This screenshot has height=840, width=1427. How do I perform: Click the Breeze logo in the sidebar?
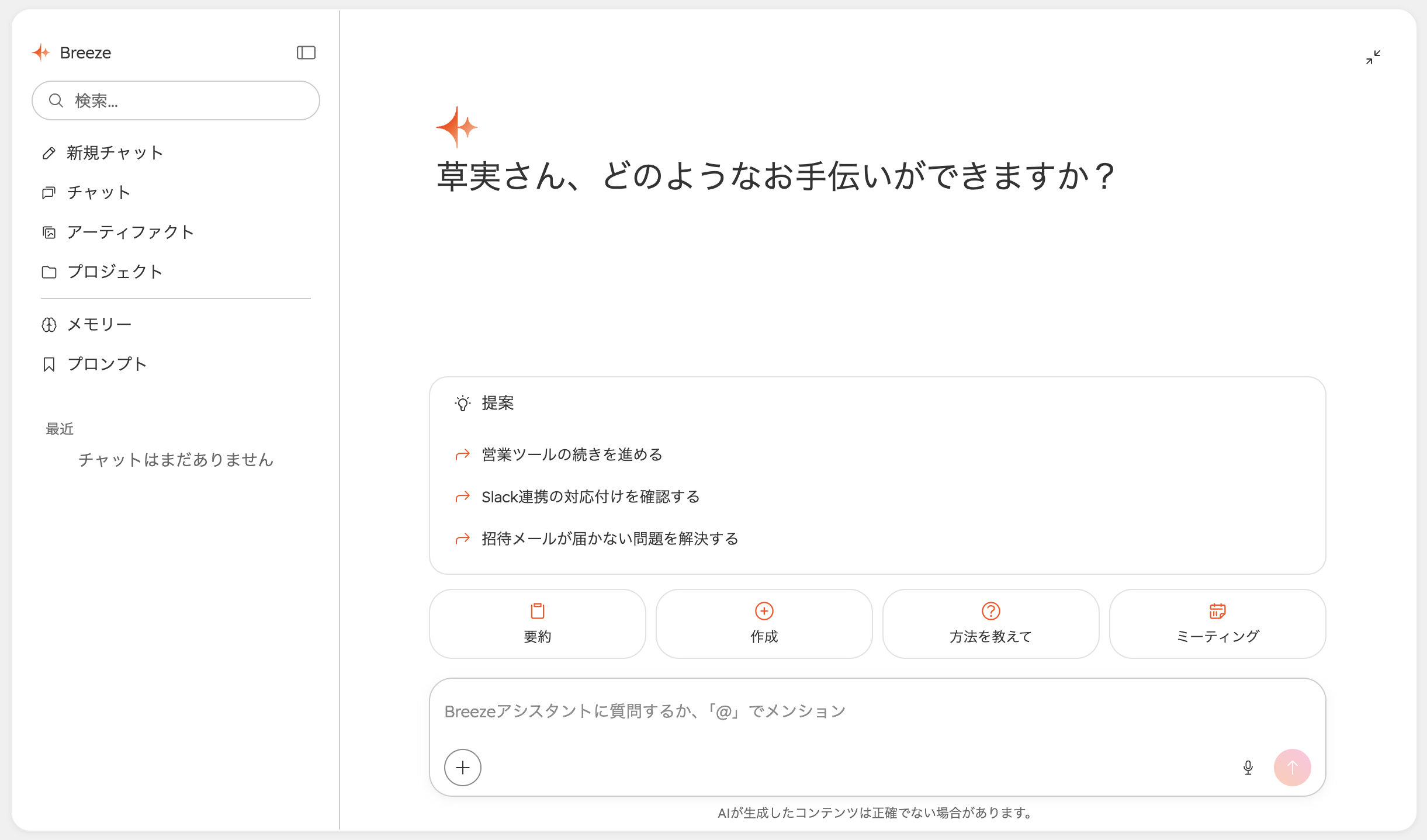pos(41,53)
